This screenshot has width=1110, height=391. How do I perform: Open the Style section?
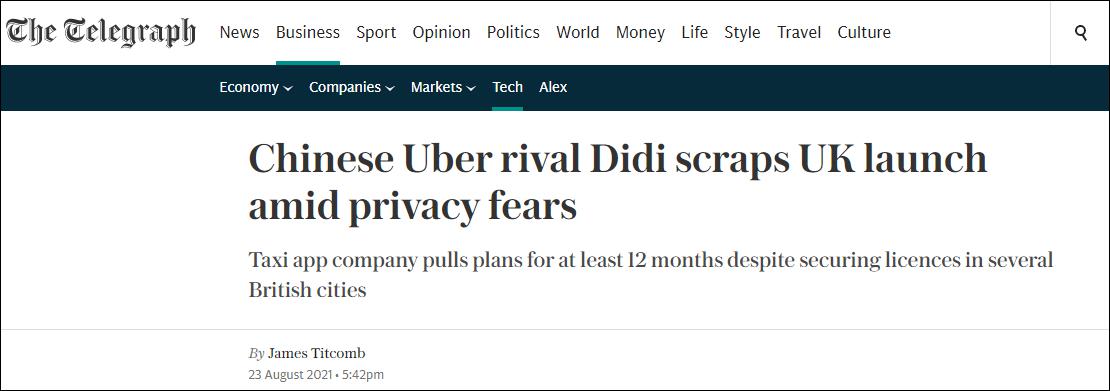click(743, 33)
